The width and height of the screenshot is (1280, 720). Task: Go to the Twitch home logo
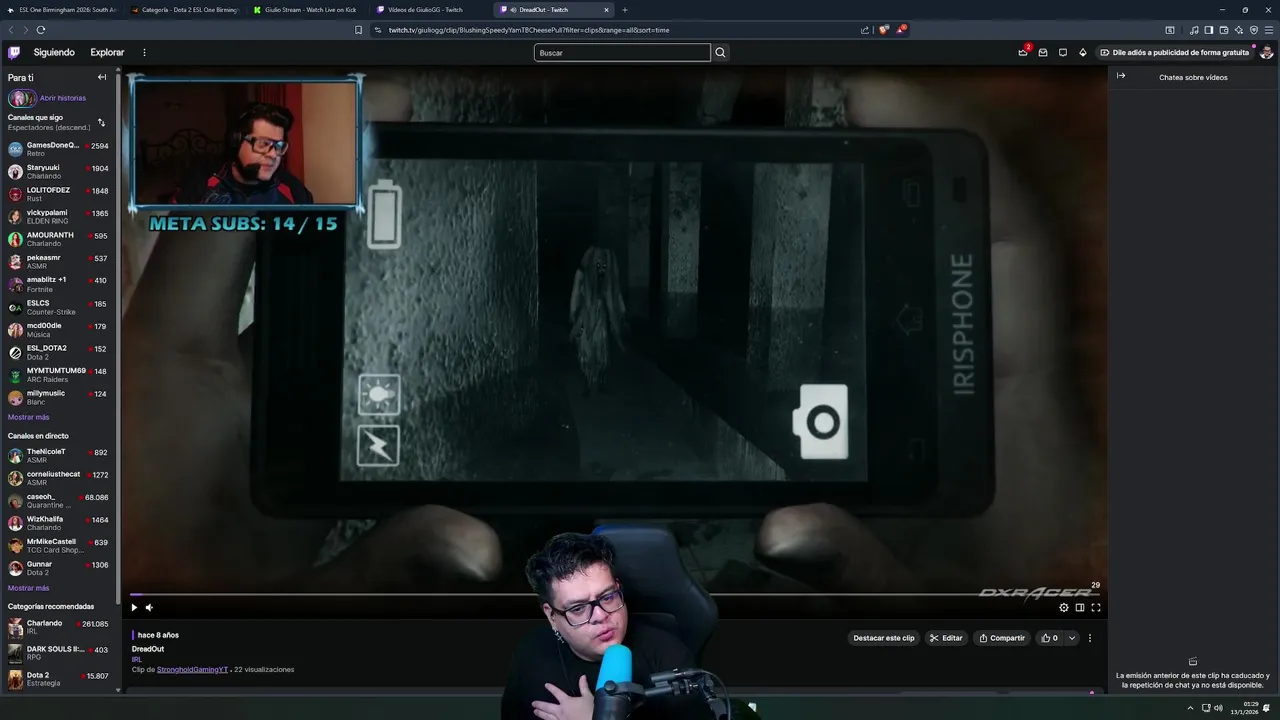click(14, 52)
